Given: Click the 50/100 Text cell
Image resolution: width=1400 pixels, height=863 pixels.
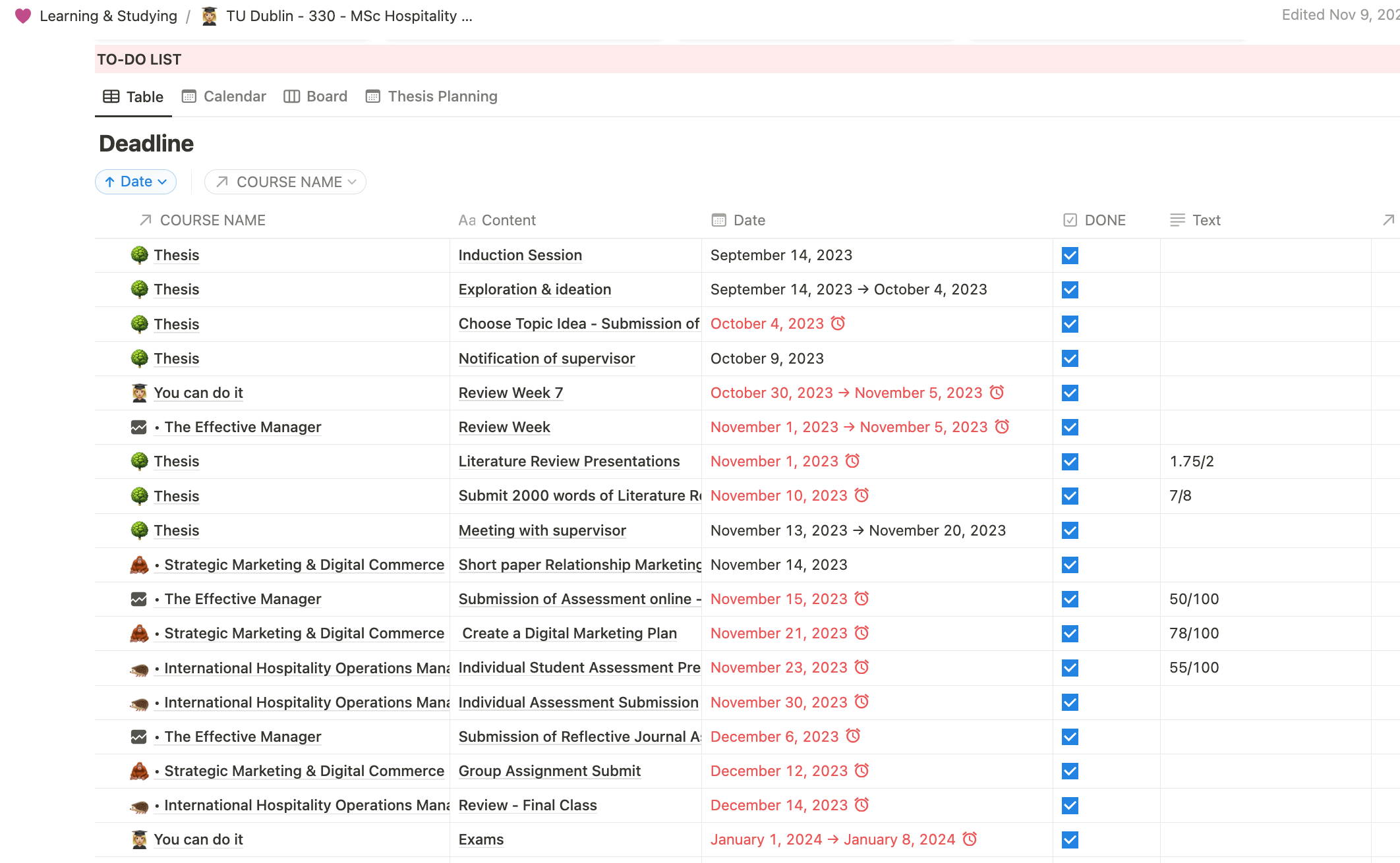Looking at the screenshot, I should 1194,599.
